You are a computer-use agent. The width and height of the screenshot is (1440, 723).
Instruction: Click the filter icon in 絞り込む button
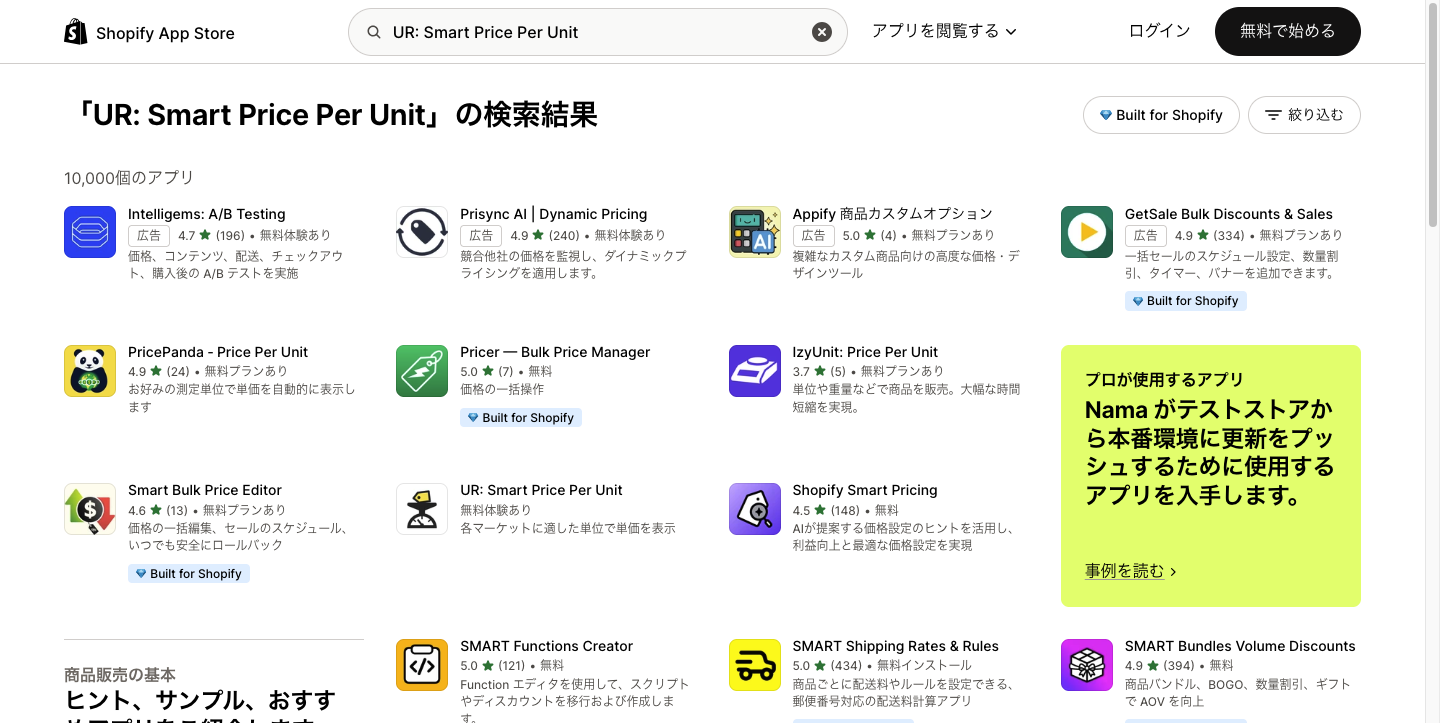click(x=1273, y=115)
